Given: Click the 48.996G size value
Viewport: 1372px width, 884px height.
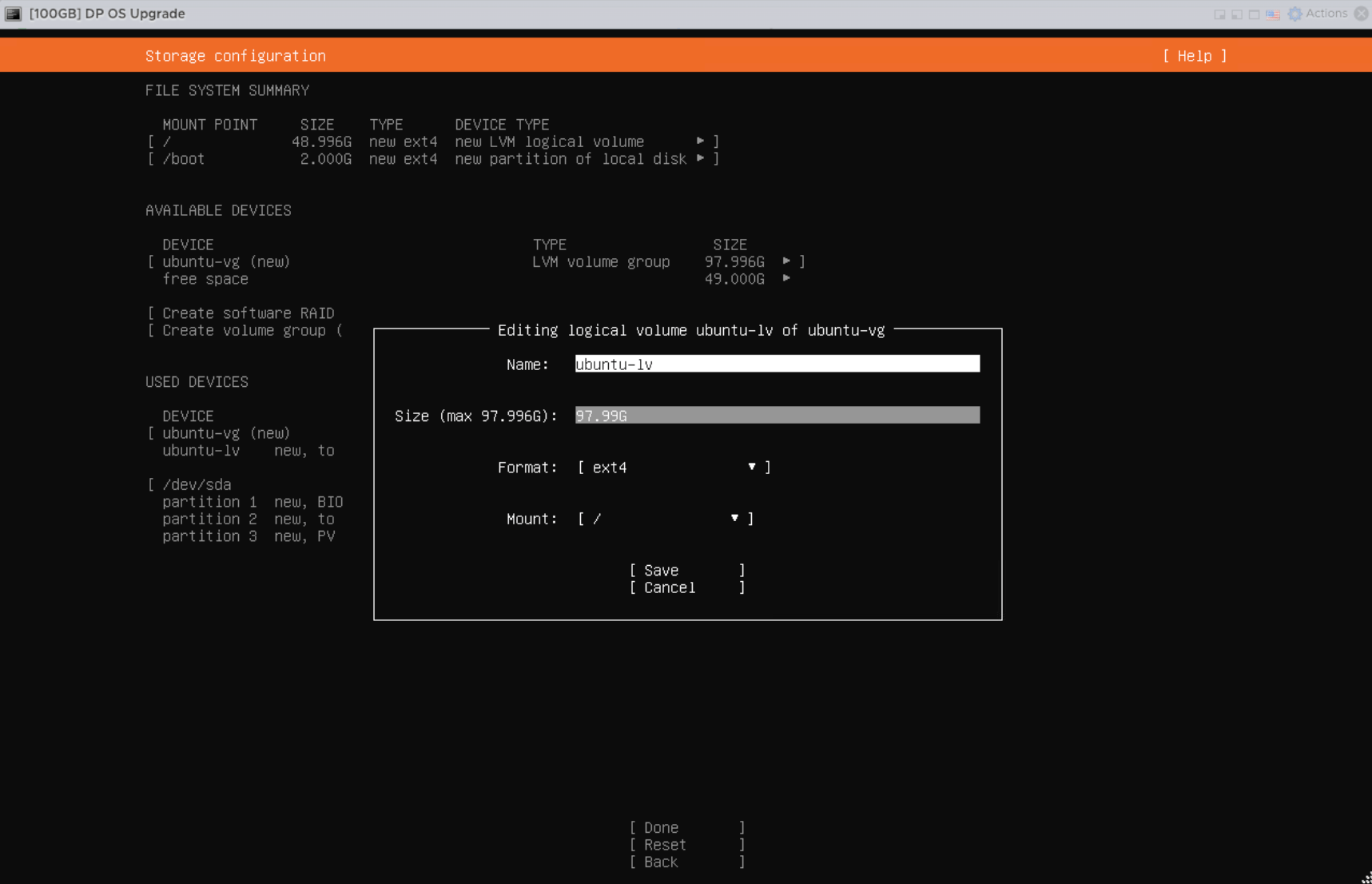Looking at the screenshot, I should pyautogui.click(x=321, y=141).
